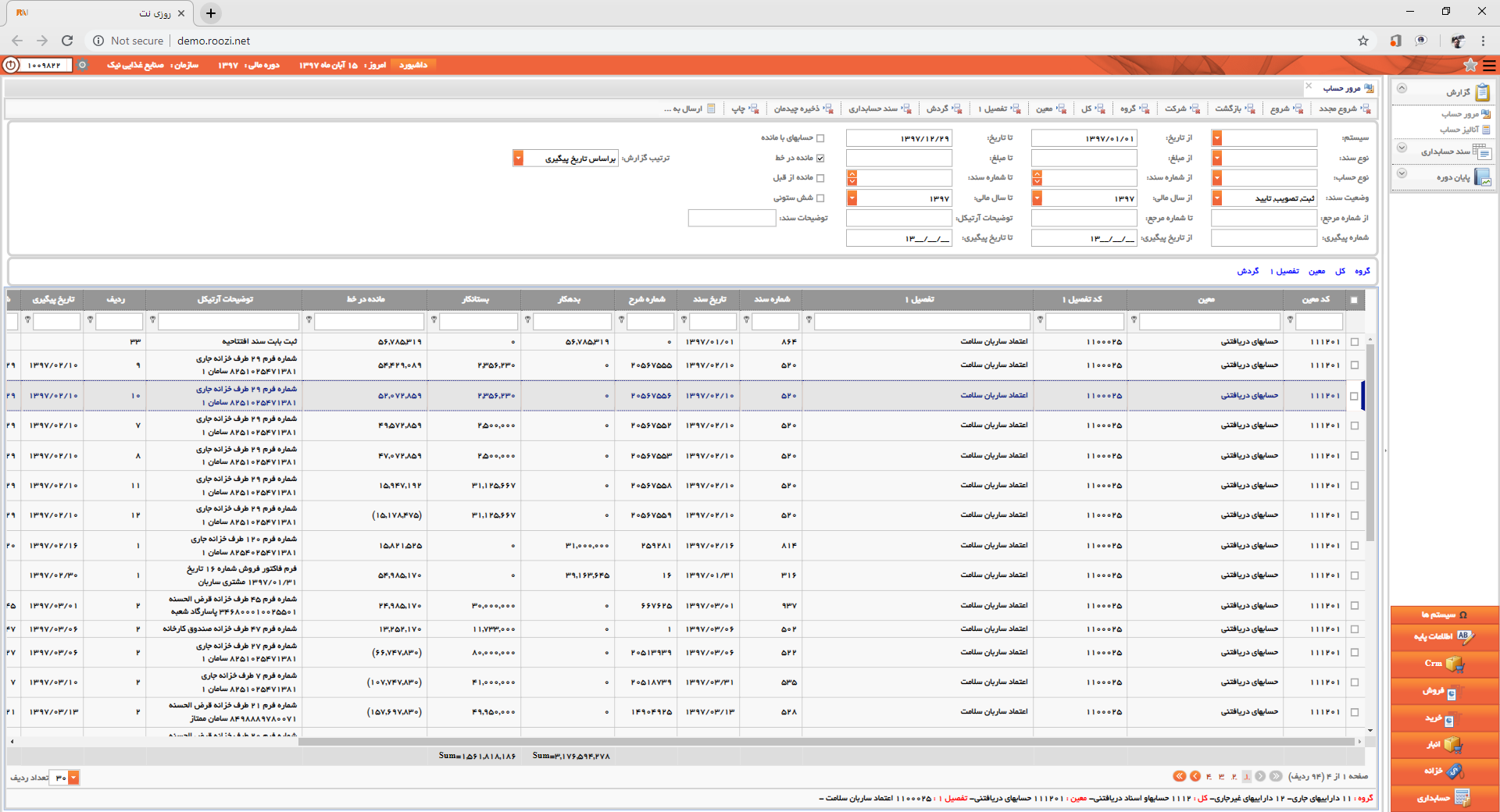Toggle select-all checkbox in table header
1500x812 pixels.
(x=1354, y=300)
